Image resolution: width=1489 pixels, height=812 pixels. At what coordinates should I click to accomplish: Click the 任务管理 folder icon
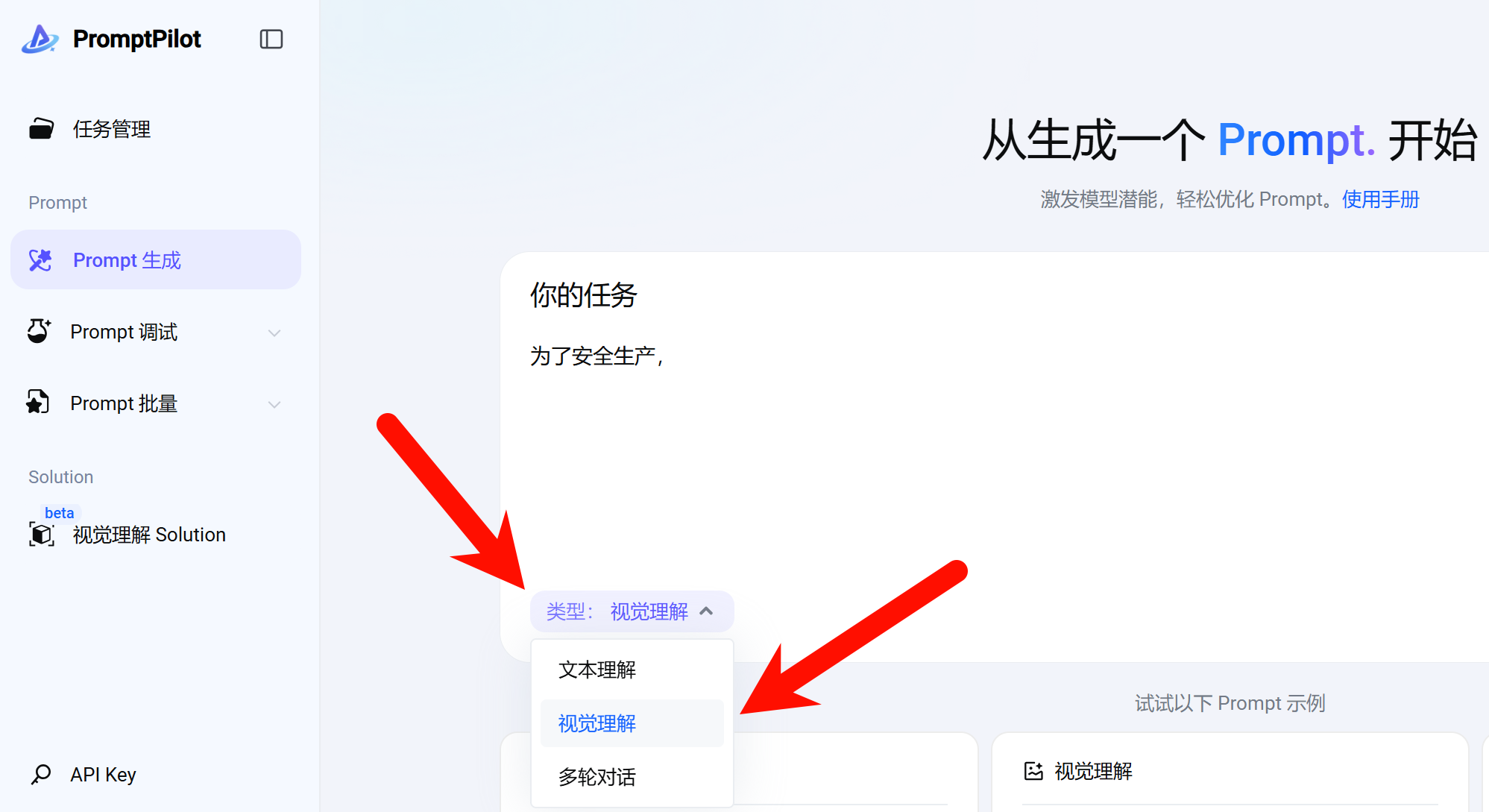[41, 129]
